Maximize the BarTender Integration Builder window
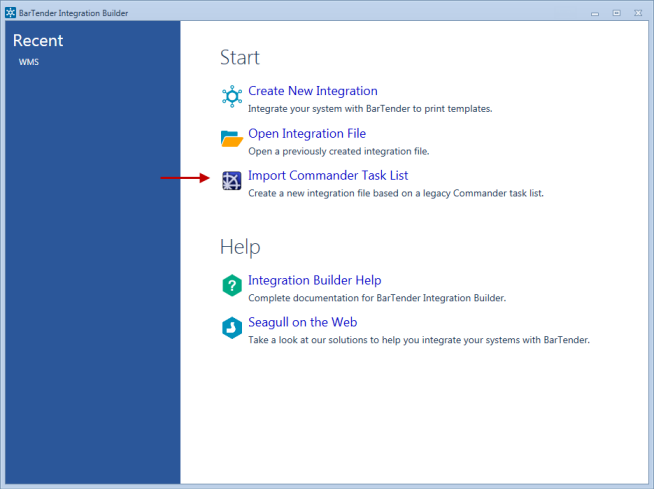The image size is (654, 489). point(616,13)
